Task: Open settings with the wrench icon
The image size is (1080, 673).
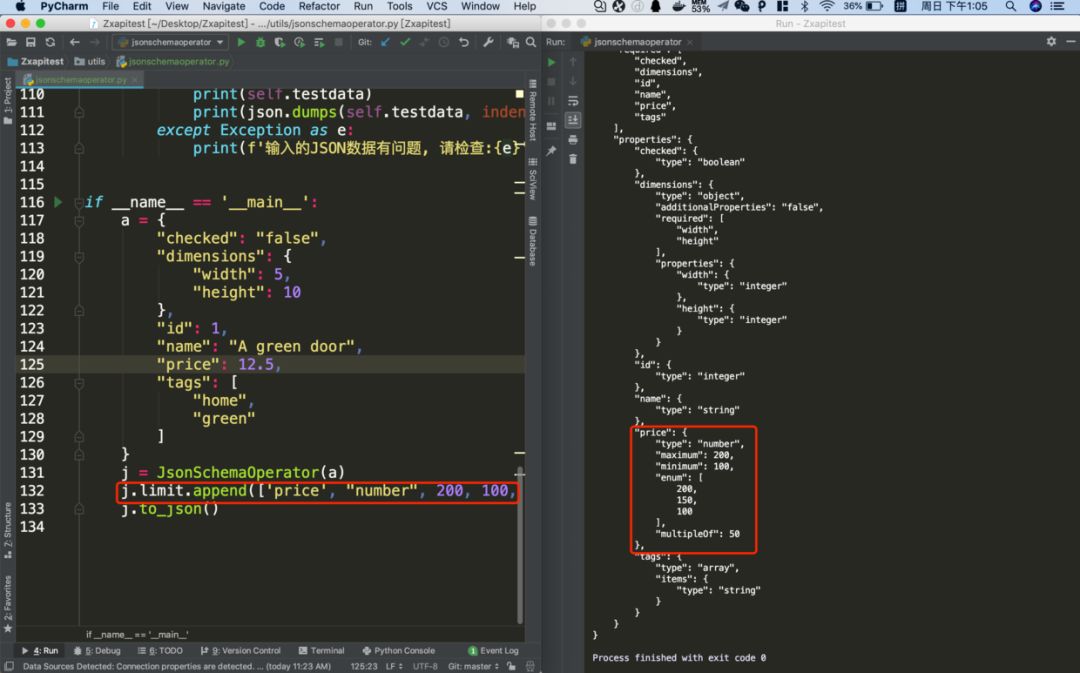Action: [488, 42]
